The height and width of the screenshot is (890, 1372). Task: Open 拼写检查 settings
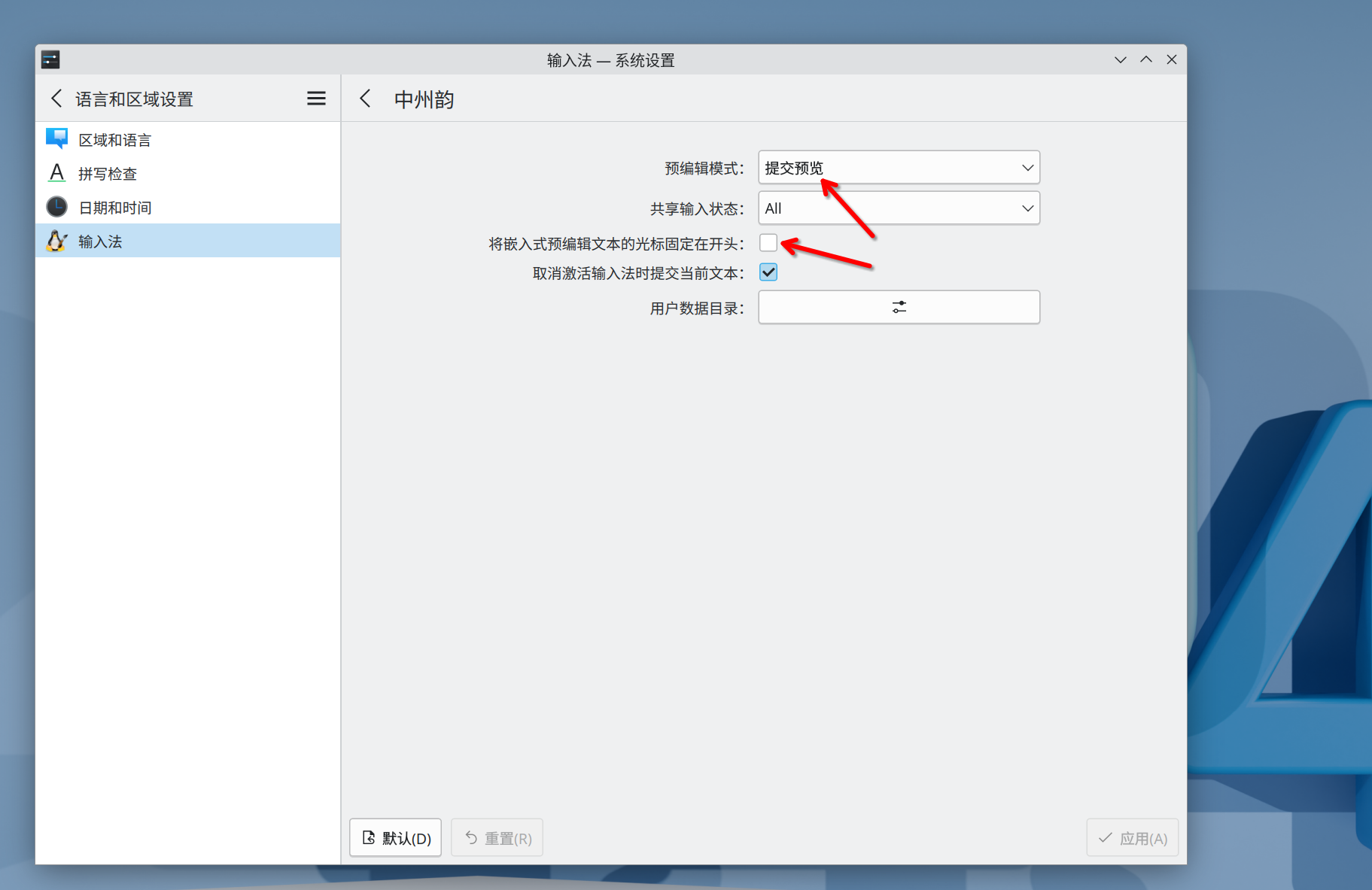(188, 174)
